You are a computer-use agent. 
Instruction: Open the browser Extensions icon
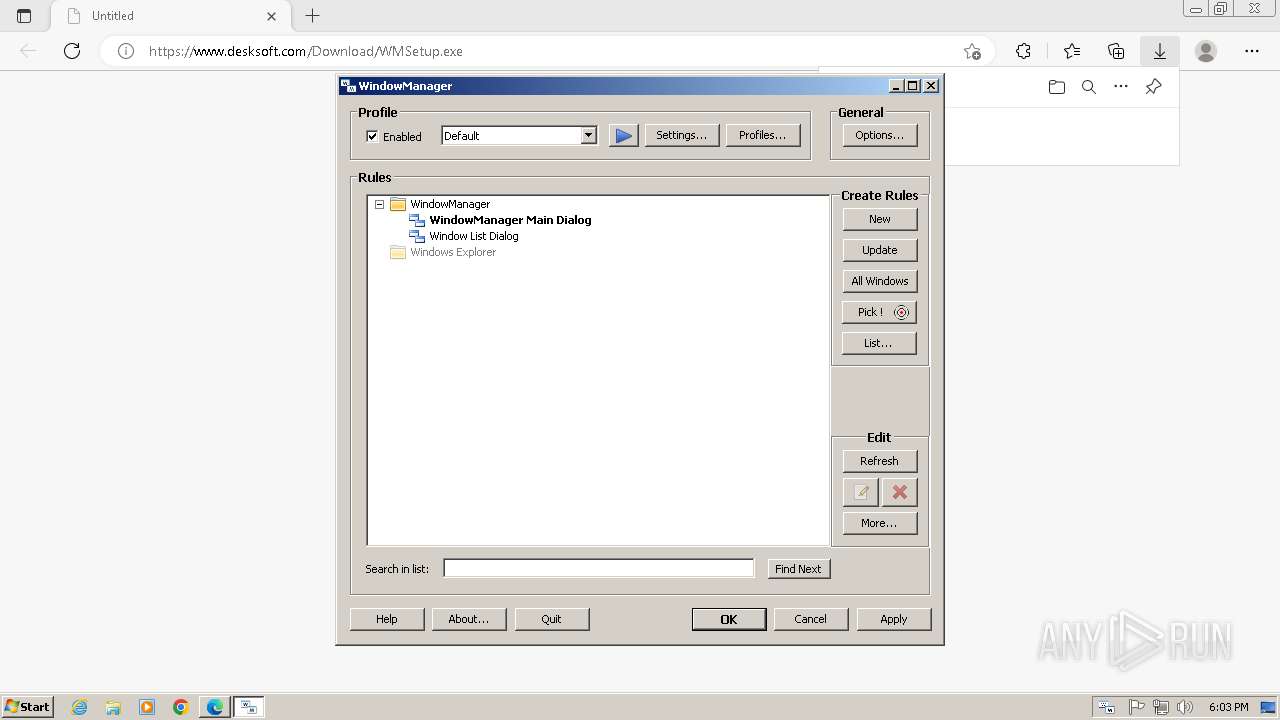[1023, 51]
